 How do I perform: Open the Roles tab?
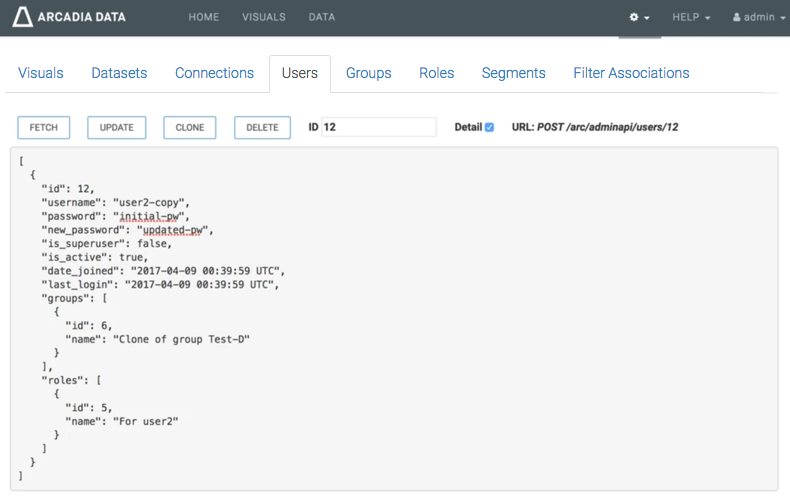coord(436,73)
